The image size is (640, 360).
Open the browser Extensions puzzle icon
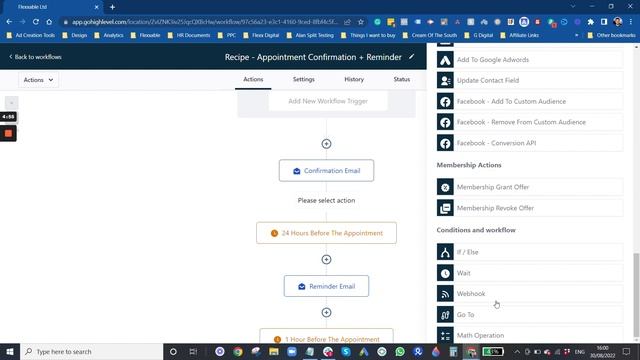(x=591, y=22)
